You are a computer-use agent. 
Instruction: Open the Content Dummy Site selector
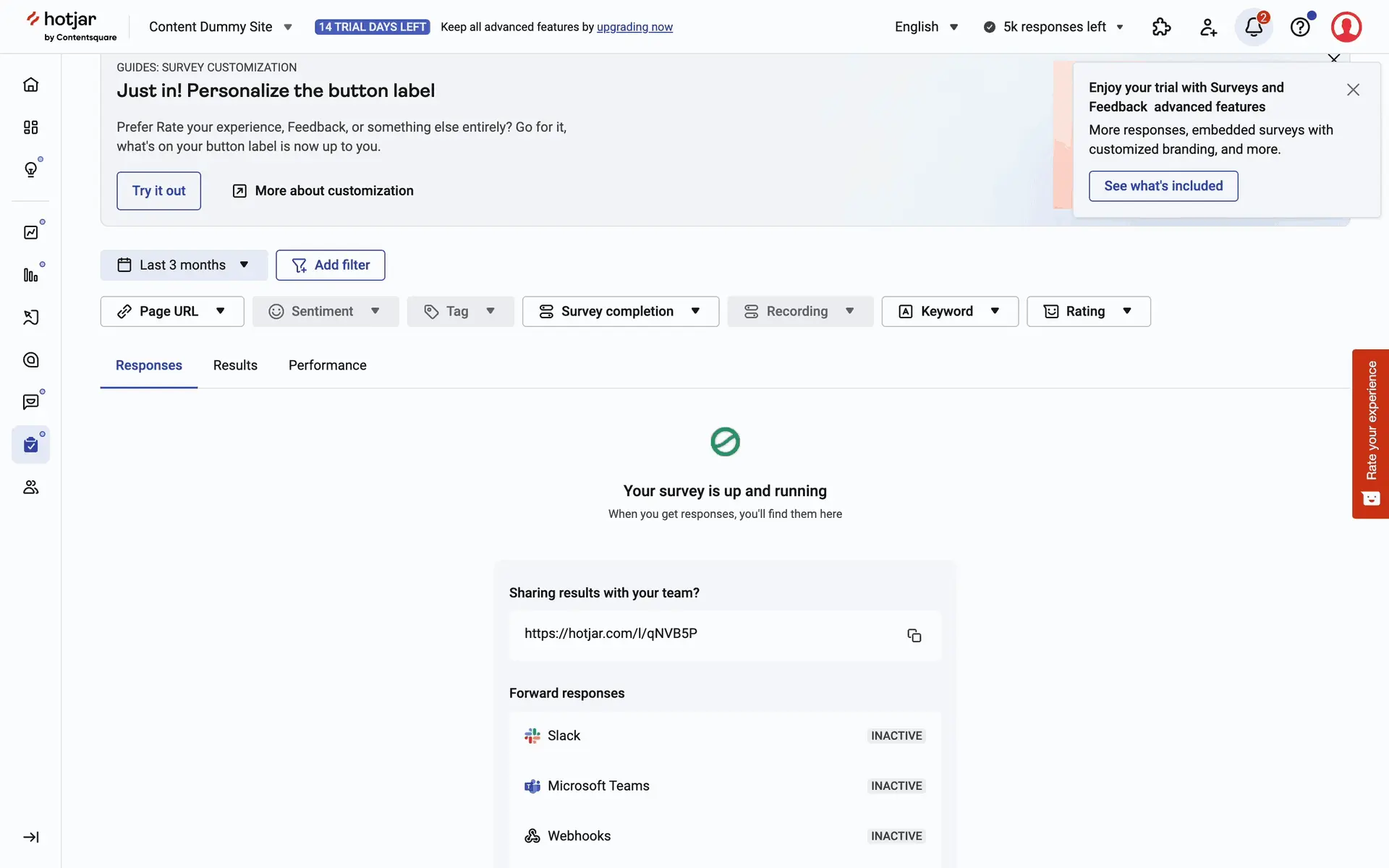(220, 27)
